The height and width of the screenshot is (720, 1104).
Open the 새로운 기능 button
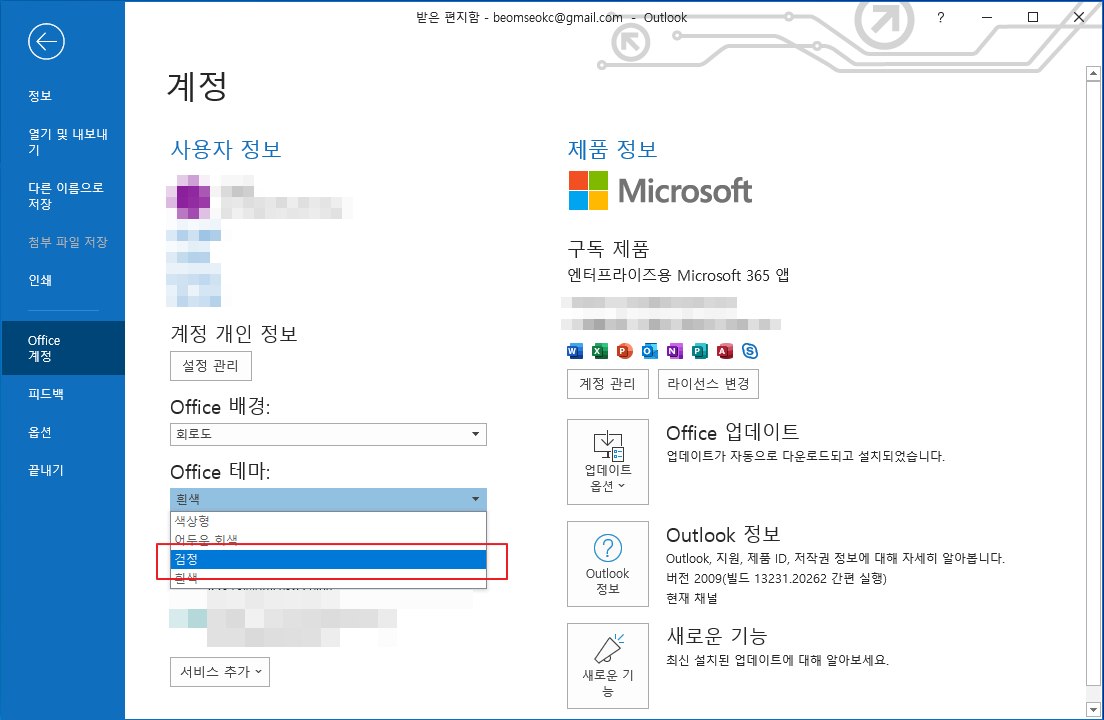point(608,666)
